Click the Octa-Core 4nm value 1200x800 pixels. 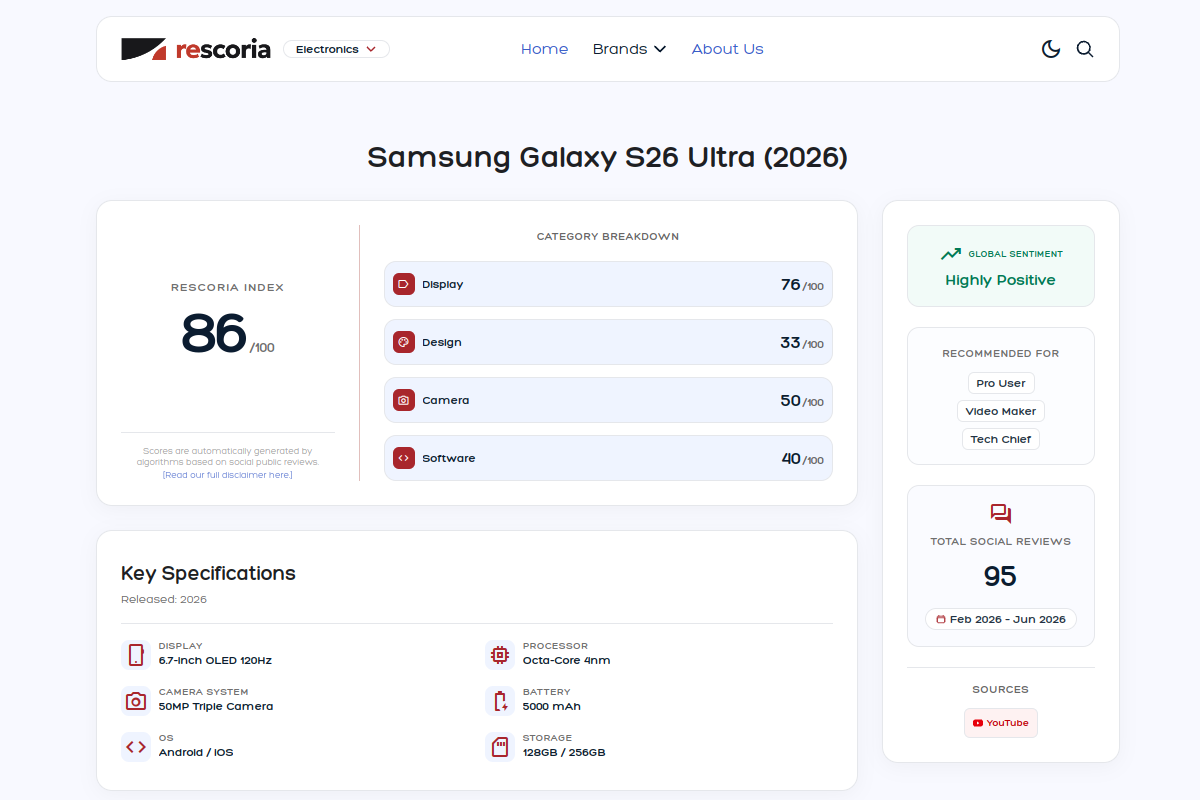566,661
